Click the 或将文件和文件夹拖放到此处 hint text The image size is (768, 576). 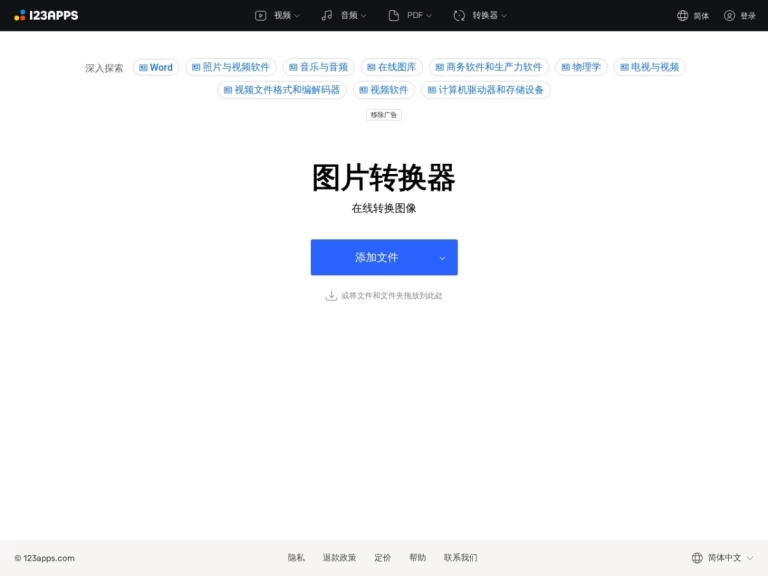coord(391,295)
